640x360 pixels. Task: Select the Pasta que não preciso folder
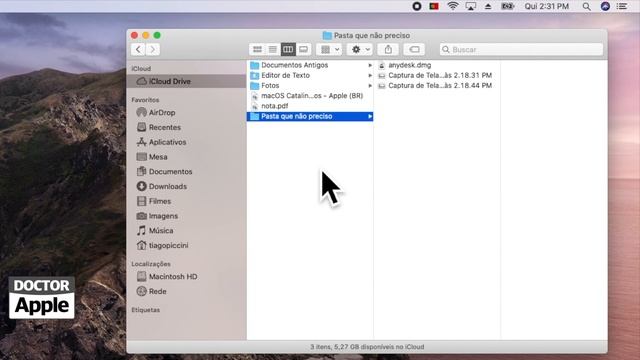[x=310, y=116]
